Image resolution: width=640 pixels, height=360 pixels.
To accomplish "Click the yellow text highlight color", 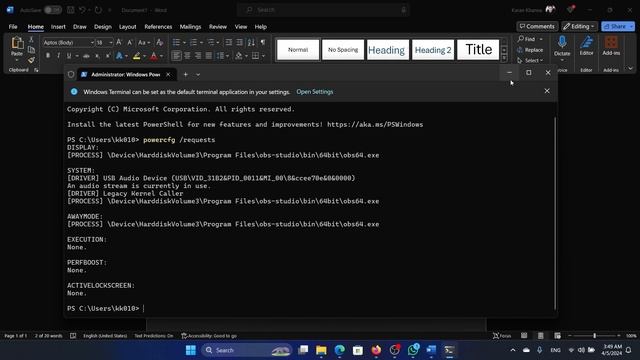I will pyautogui.click(x=136, y=56).
